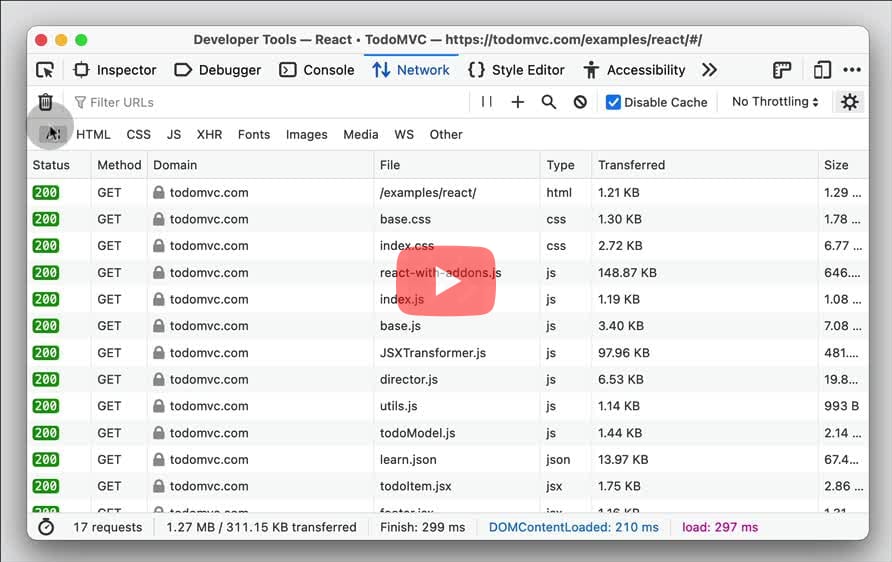Select the todoItem.jsx request
Screen dimensions: 892x562
coord(448,486)
